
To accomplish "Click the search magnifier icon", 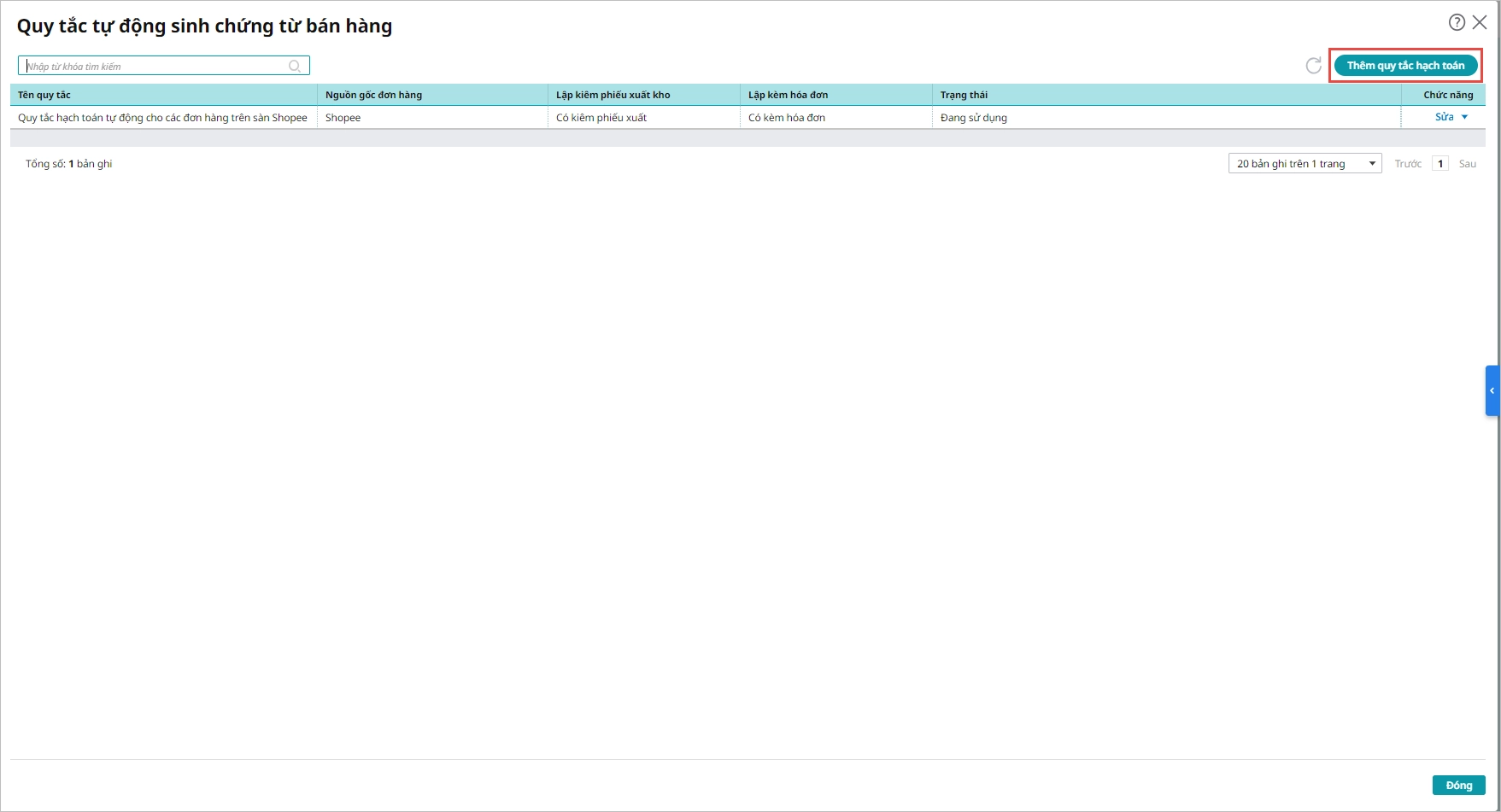I will click(x=295, y=66).
